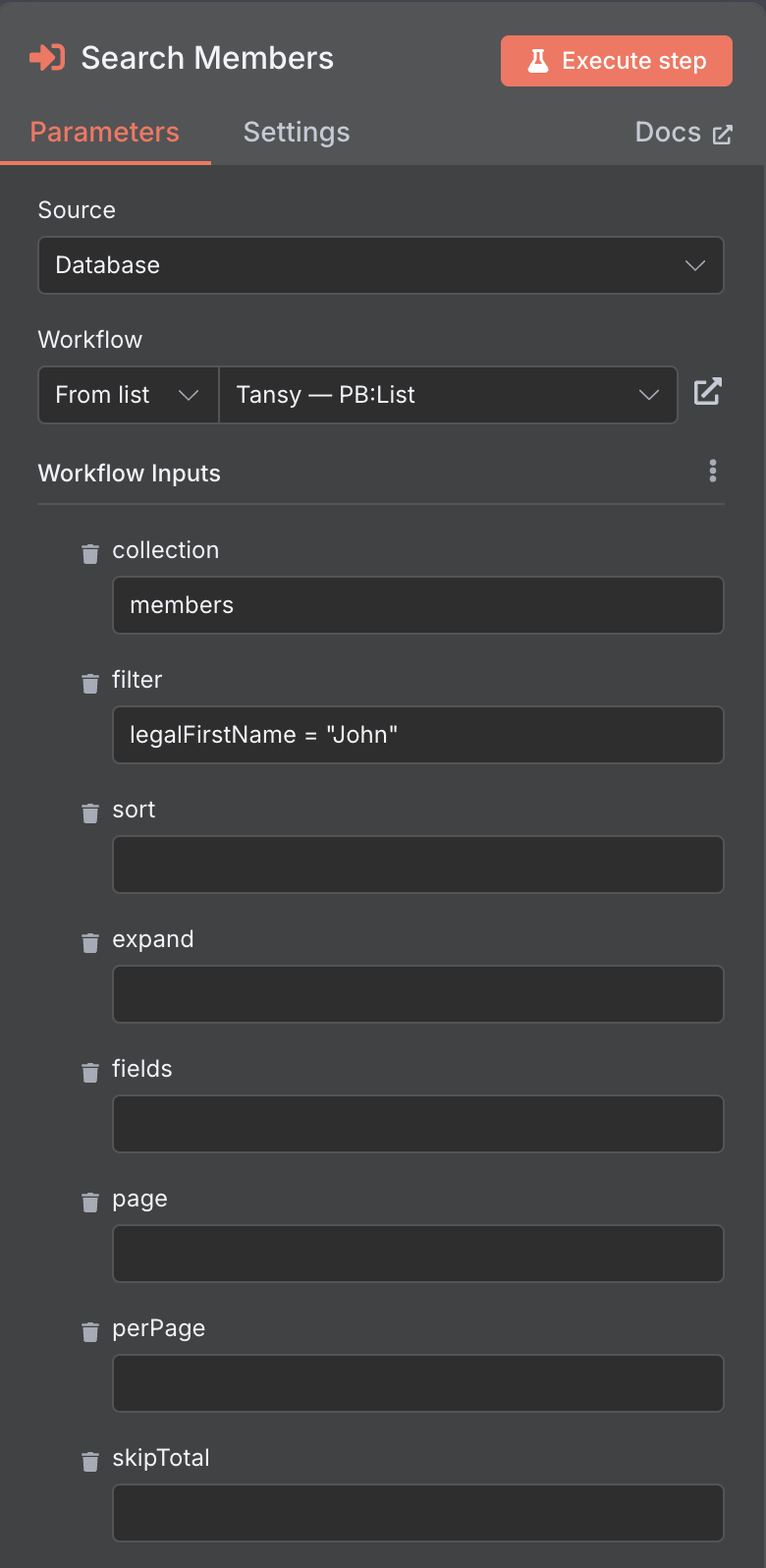
Task: Delete the perPage workflow input
Action: pos(90,1332)
